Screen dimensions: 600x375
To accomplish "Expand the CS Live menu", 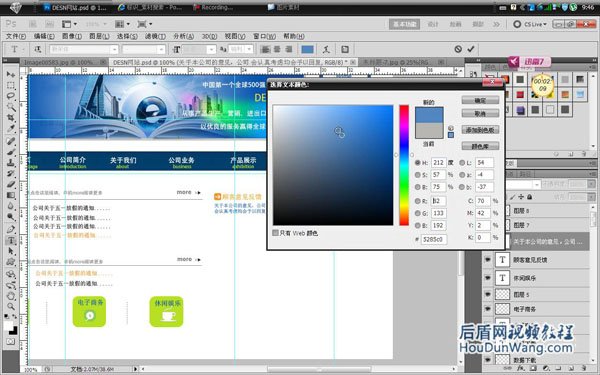I will click(x=531, y=24).
